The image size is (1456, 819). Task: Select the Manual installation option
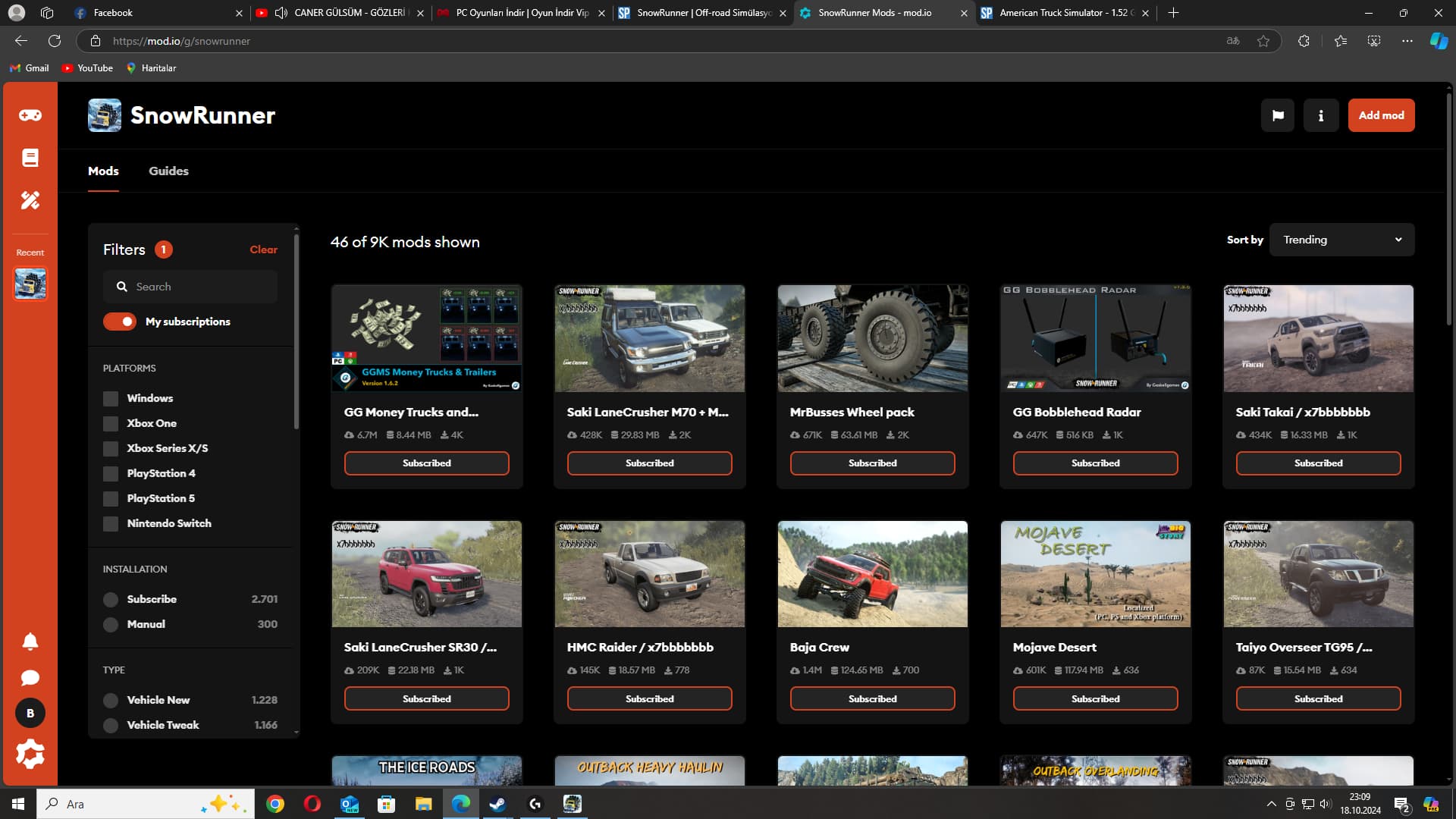point(111,624)
